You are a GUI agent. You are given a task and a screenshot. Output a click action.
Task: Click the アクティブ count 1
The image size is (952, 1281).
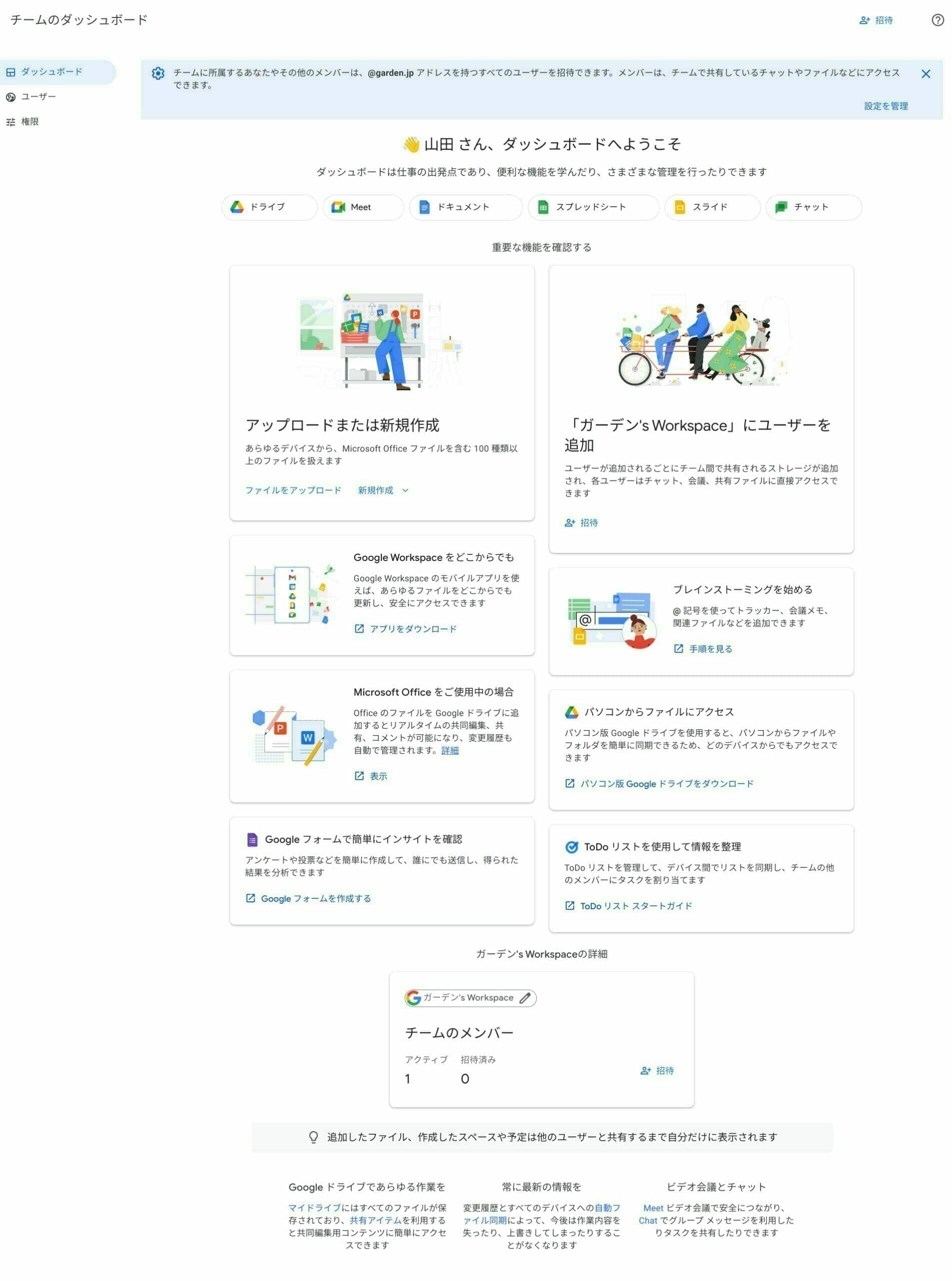[x=407, y=1079]
